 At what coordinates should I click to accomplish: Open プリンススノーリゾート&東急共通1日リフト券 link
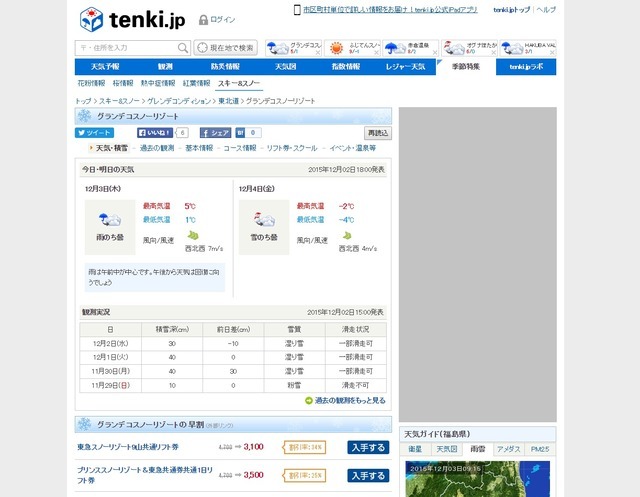point(145,475)
